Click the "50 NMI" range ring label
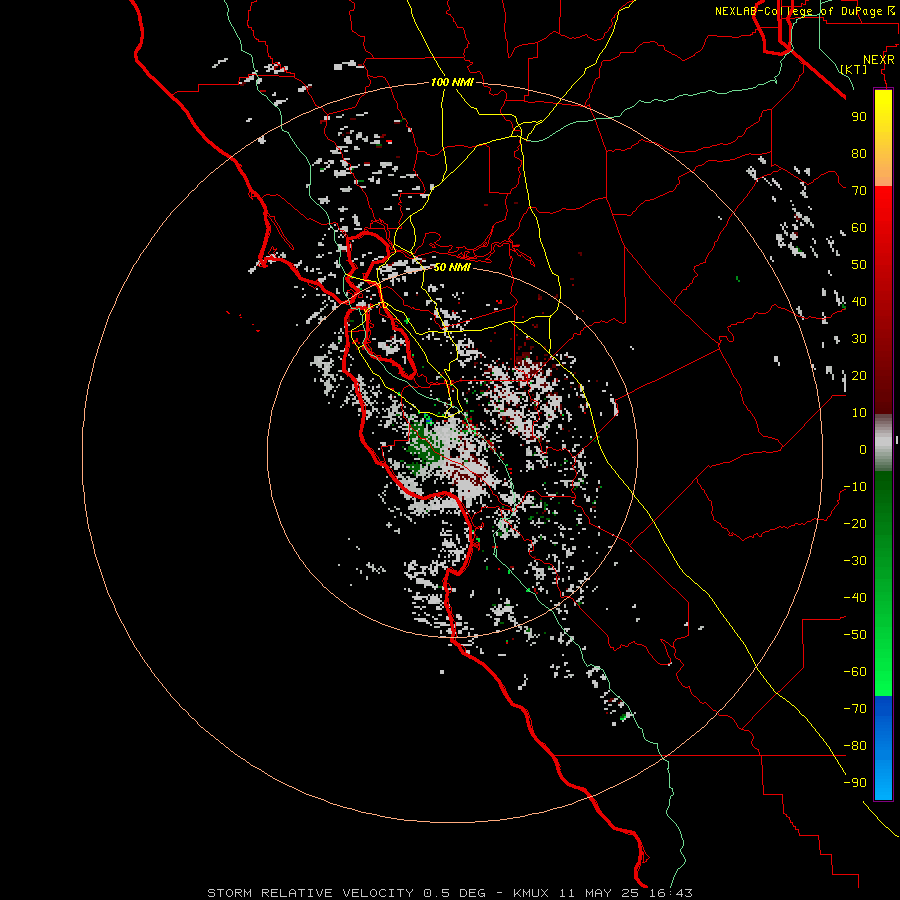The height and width of the screenshot is (900, 900). pos(452,267)
